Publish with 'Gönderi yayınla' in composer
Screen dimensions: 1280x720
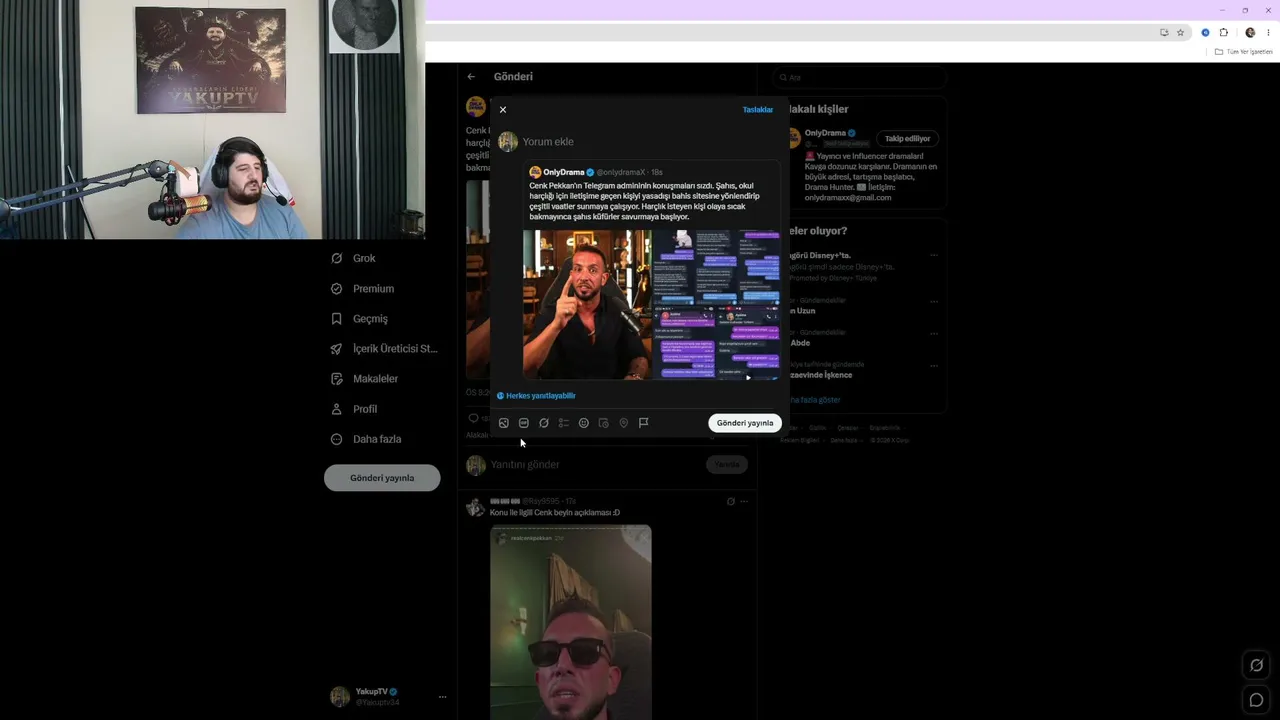[745, 423]
